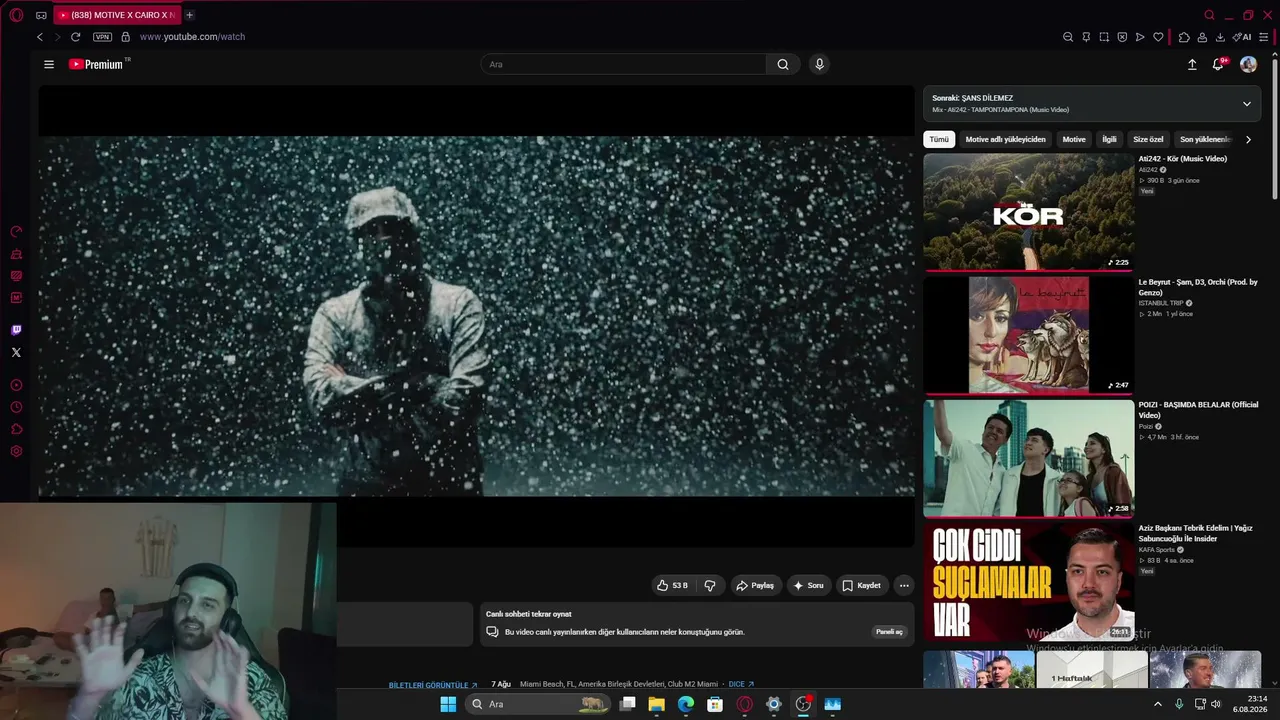Open the YouTube create upload icon

pos(1192,64)
